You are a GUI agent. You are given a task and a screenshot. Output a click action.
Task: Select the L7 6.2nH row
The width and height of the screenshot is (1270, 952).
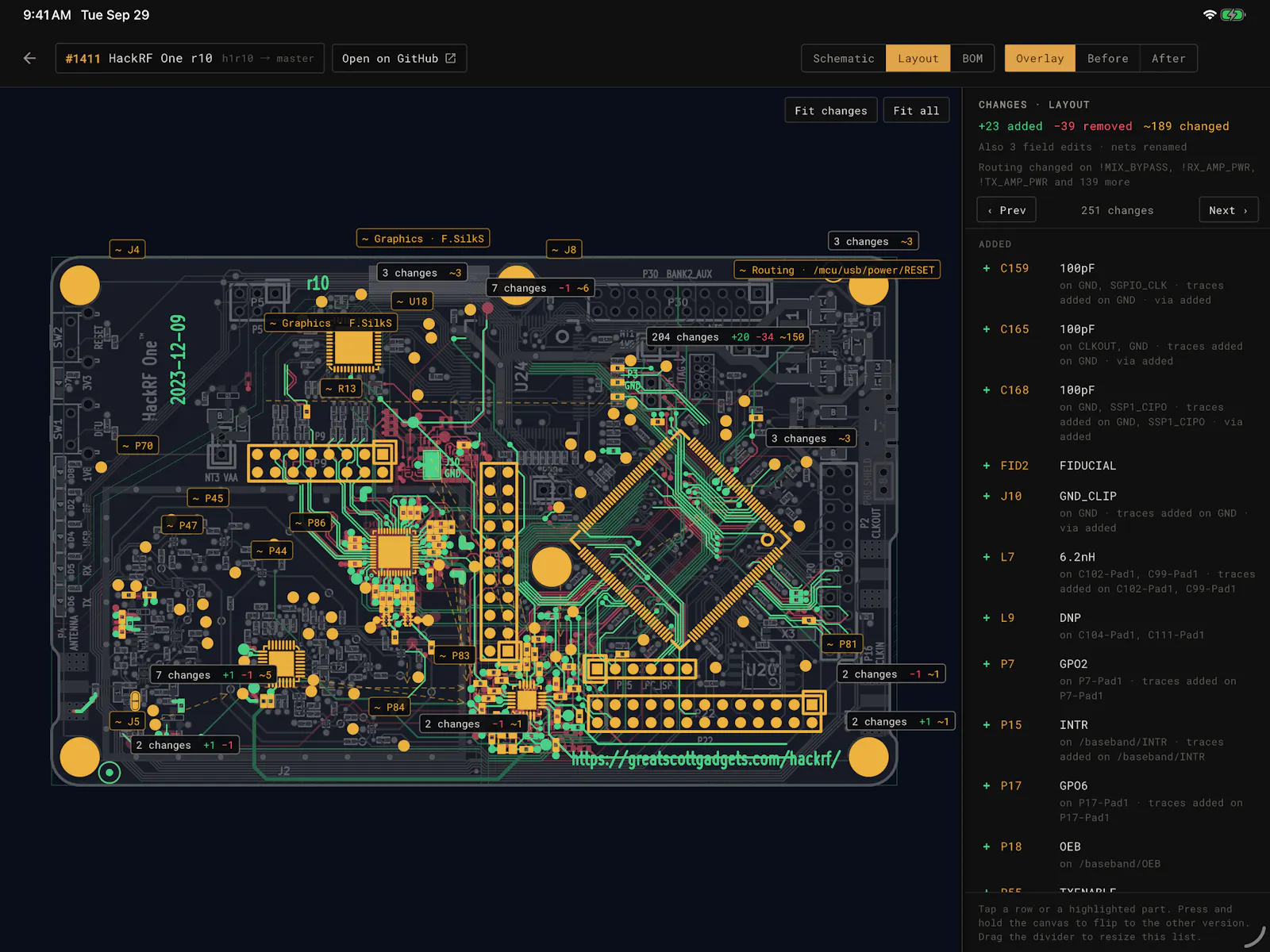coord(1116,573)
